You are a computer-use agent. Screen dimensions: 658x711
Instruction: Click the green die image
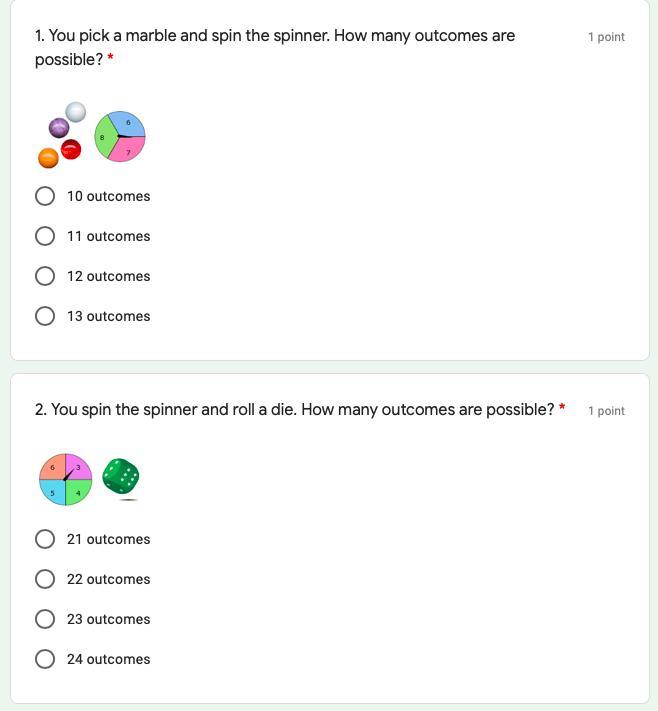pos(120,476)
